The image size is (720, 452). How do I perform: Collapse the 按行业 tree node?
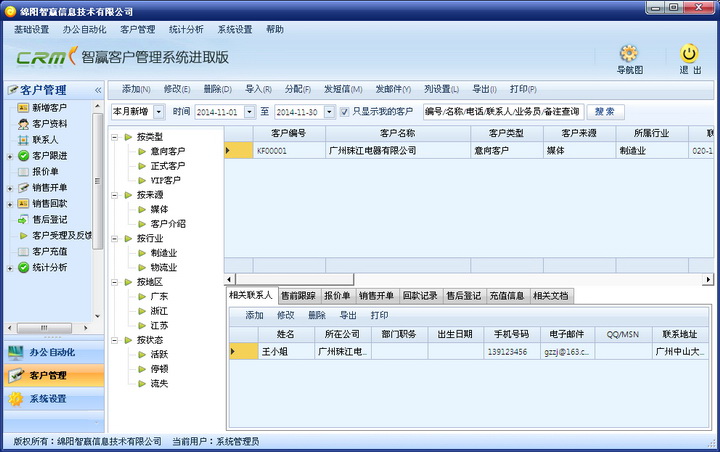(114, 238)
